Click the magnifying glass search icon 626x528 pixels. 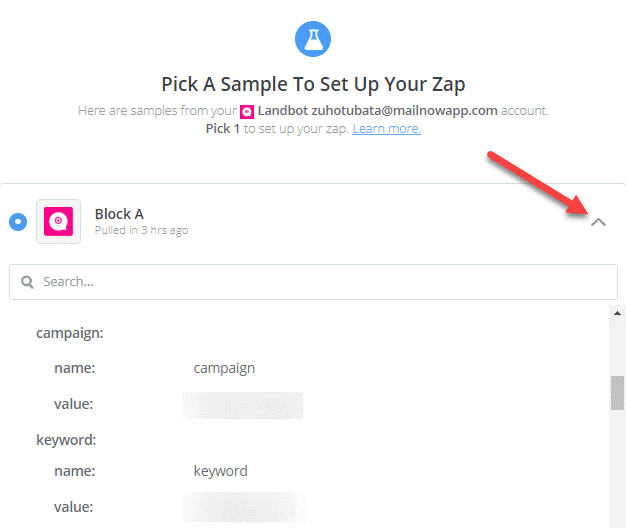pos(27,282)
